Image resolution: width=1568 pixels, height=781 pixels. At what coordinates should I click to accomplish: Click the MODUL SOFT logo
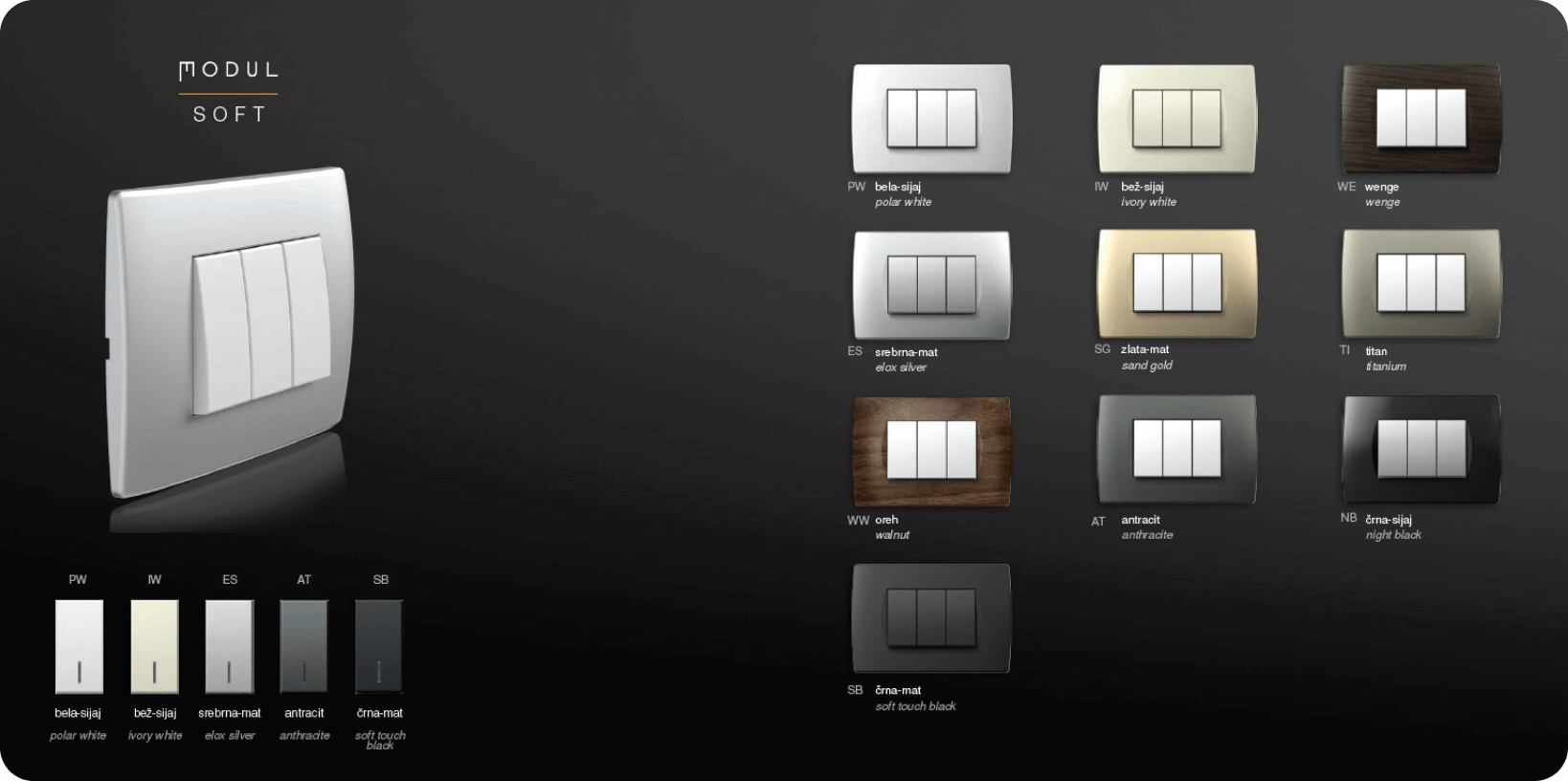tap(229, 93)
